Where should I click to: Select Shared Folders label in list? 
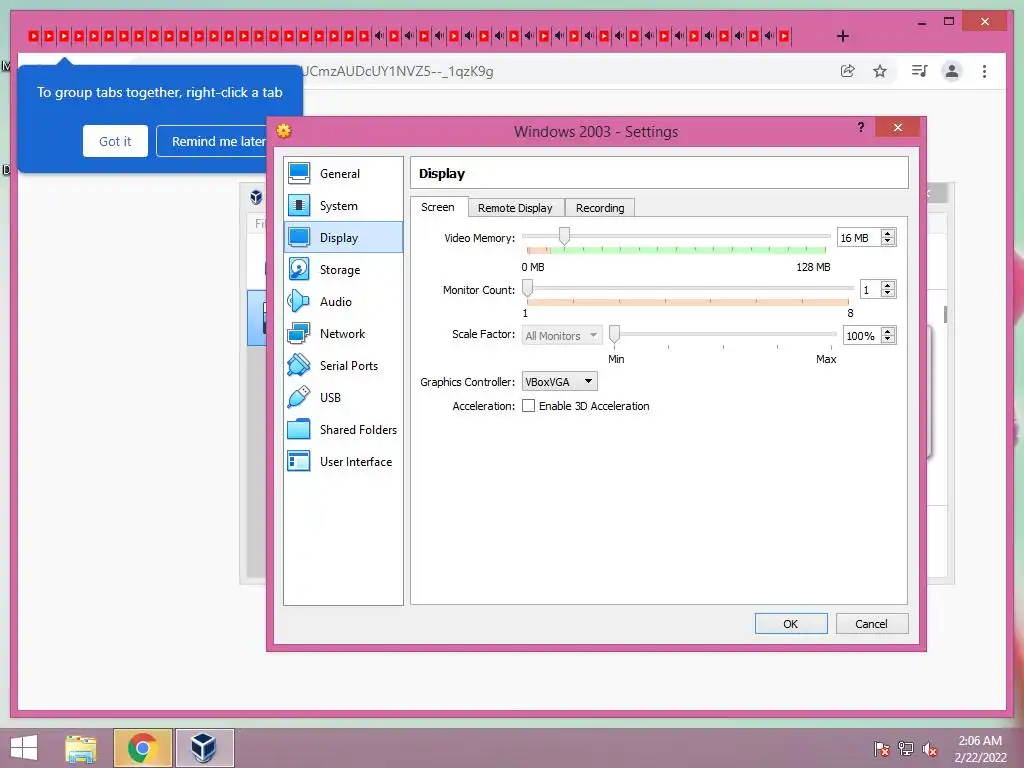[x=359, y=430]
